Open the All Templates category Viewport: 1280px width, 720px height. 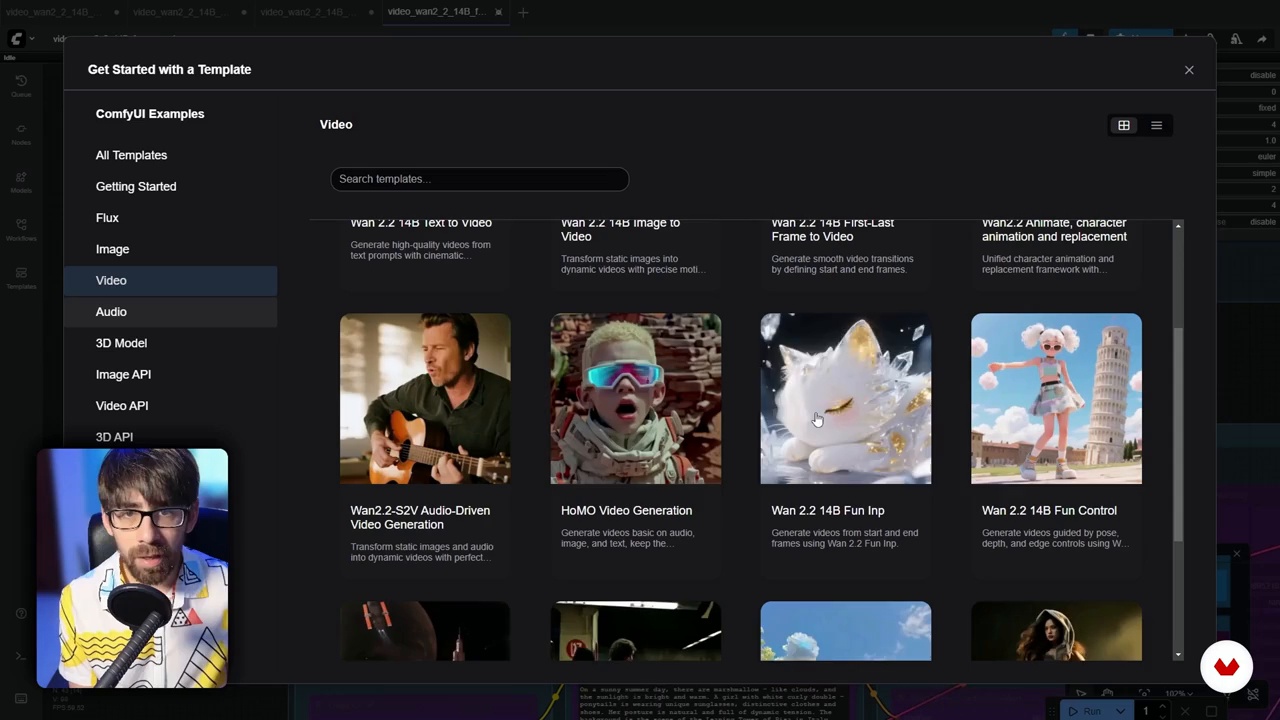131,155
